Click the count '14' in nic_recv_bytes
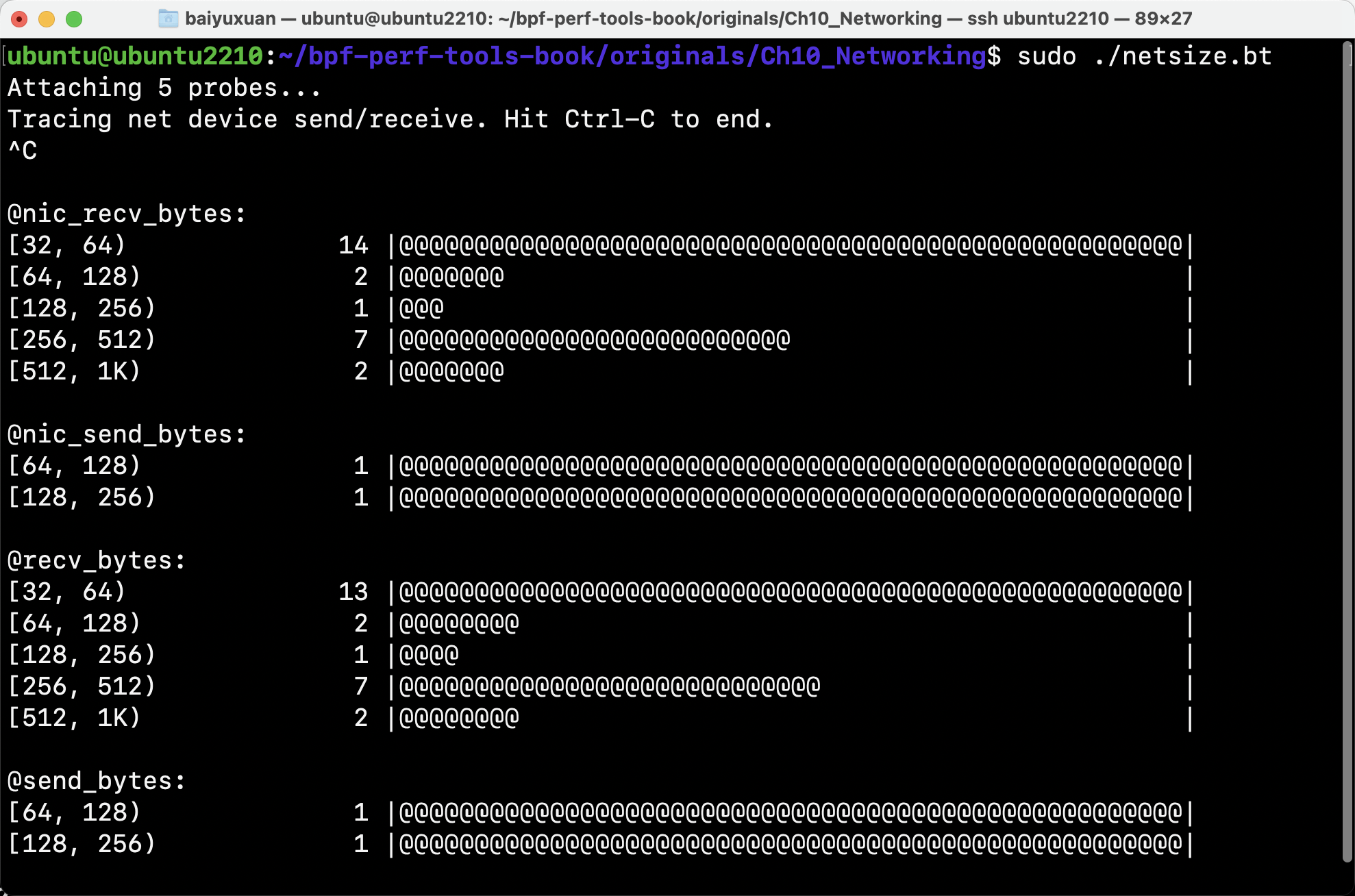The height and width of the screenshot is (896, 1355). tap(353, 245)
